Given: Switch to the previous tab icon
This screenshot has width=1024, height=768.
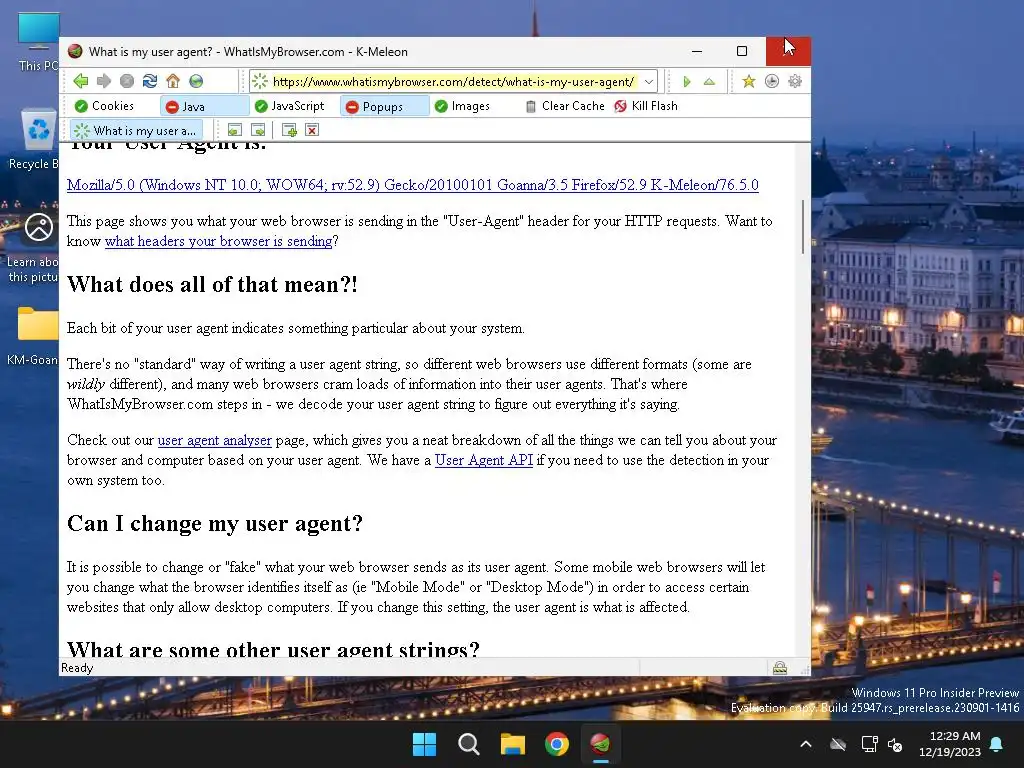Looking at the screenshot, I should [234, 130].
